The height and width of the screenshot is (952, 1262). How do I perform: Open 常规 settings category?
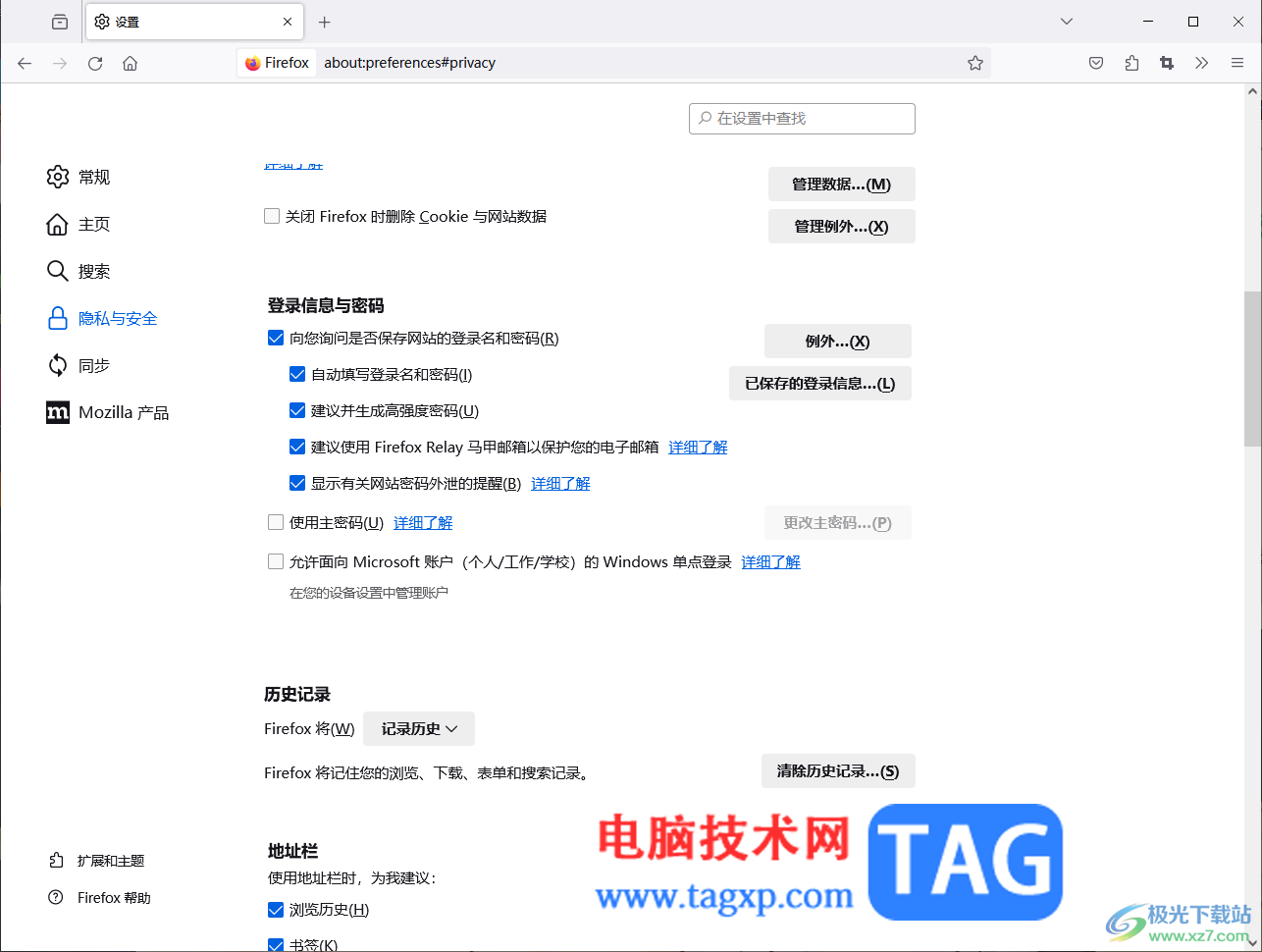pyautogui.click(x=79, y=177)
